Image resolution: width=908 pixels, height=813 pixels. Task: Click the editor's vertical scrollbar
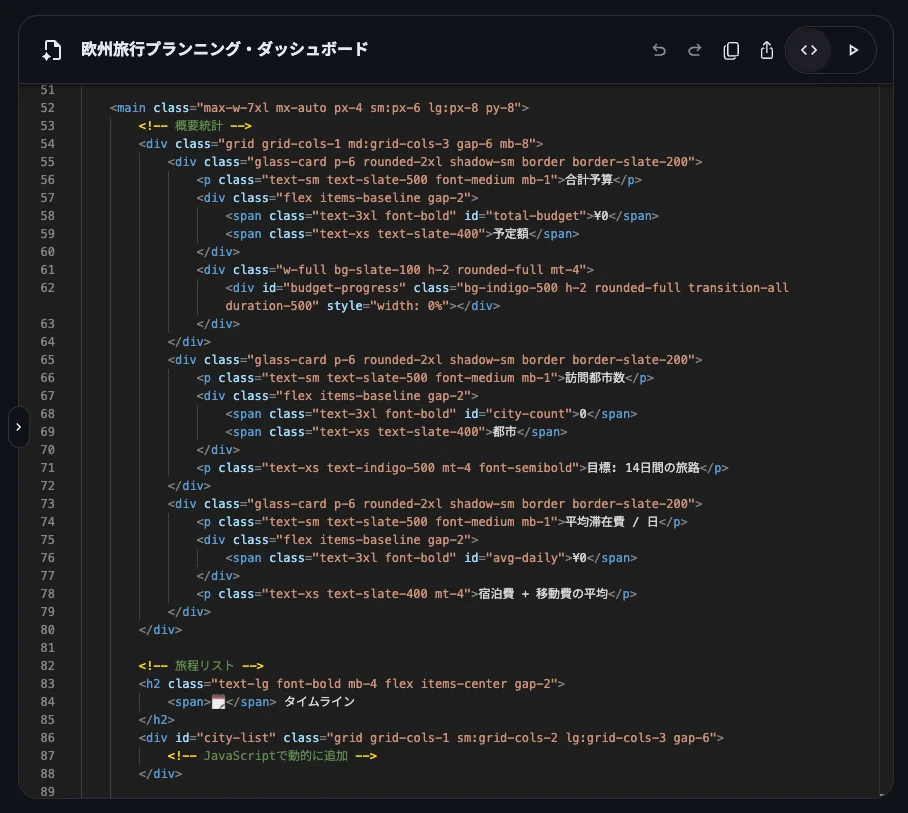click(x=884, y=300)
